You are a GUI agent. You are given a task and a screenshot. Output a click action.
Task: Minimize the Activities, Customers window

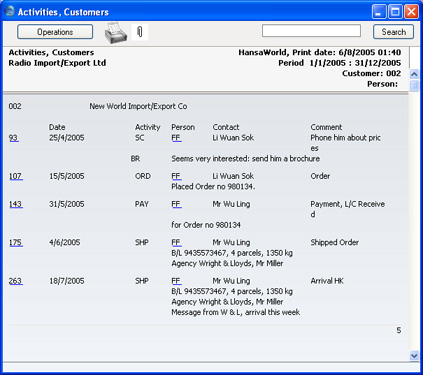(x=379, y=12)
